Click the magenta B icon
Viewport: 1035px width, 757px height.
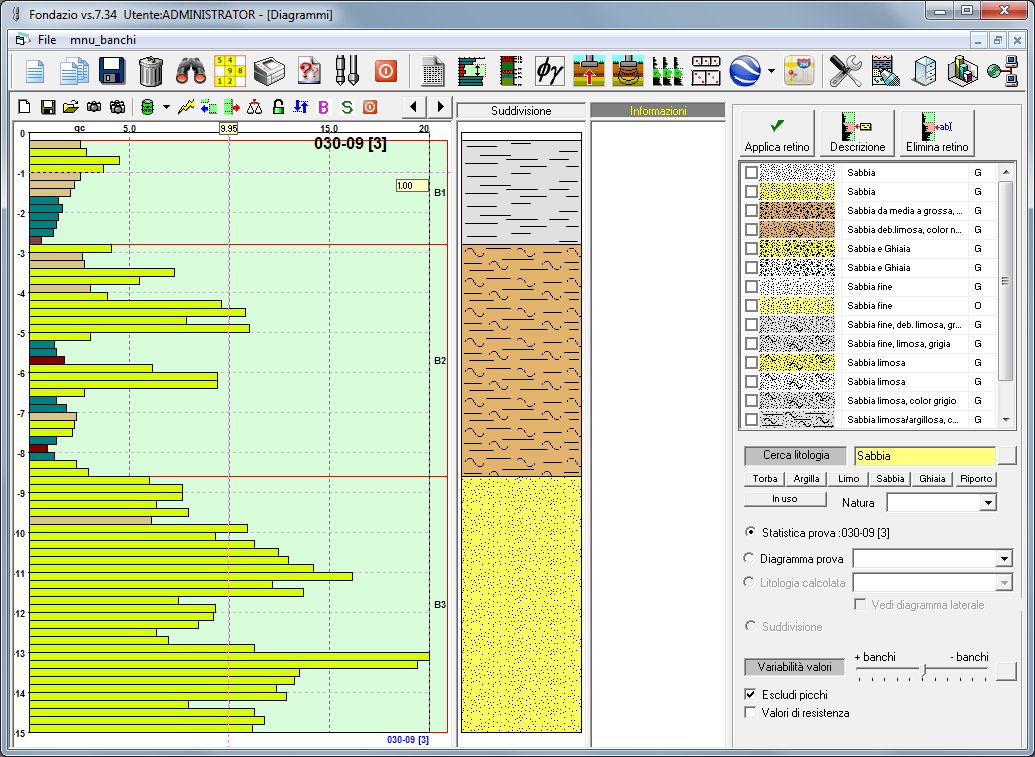pos(323,107)
